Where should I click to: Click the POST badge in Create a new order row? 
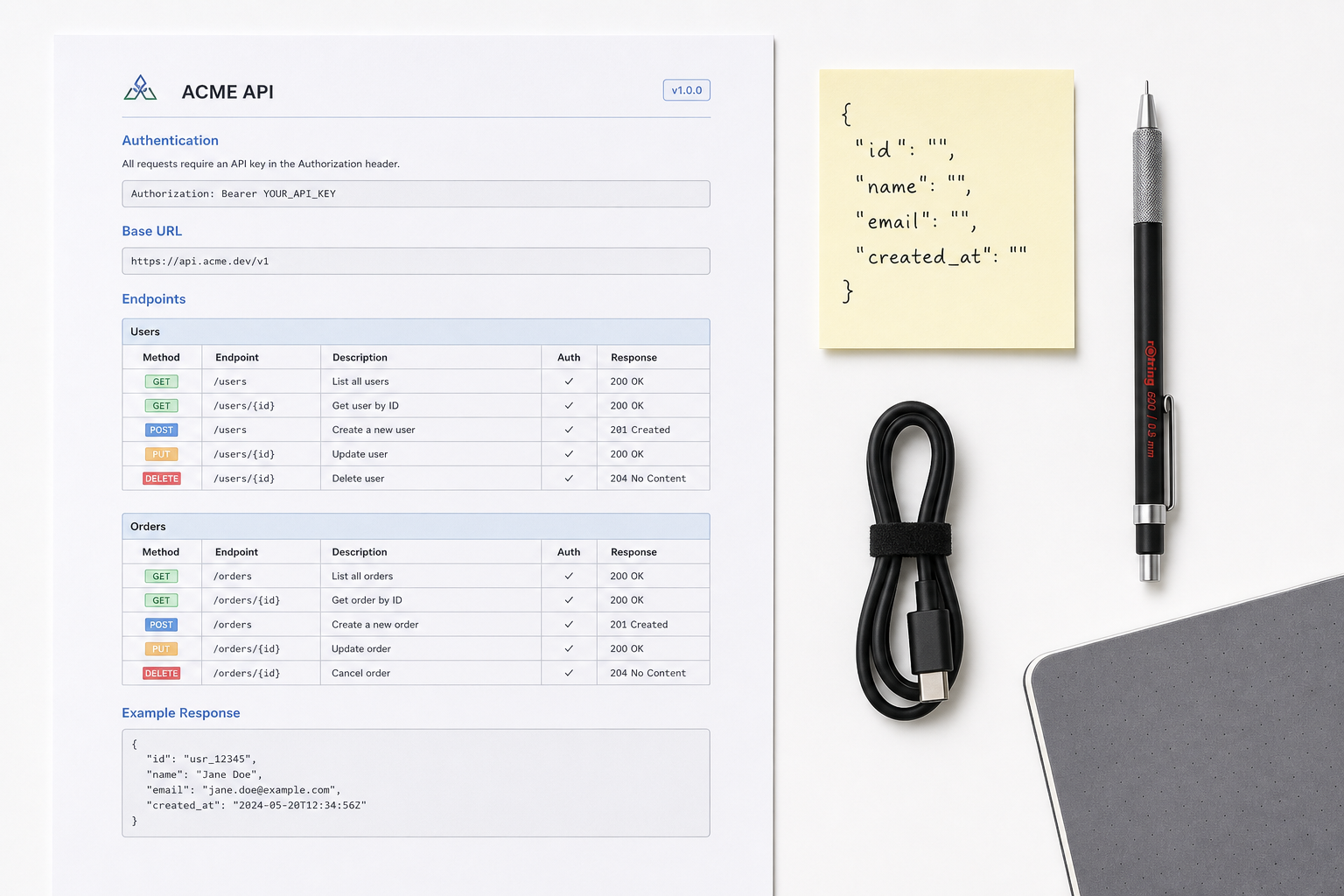pos(162,625)
